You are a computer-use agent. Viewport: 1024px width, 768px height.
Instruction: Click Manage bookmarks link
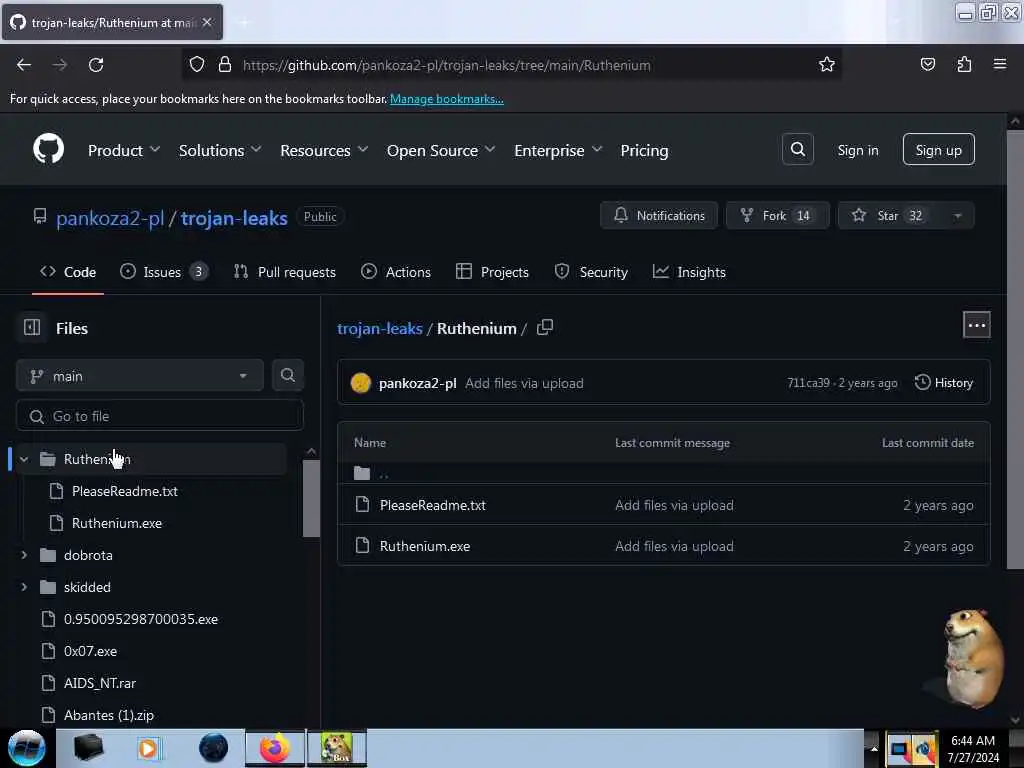click(447, 99)
